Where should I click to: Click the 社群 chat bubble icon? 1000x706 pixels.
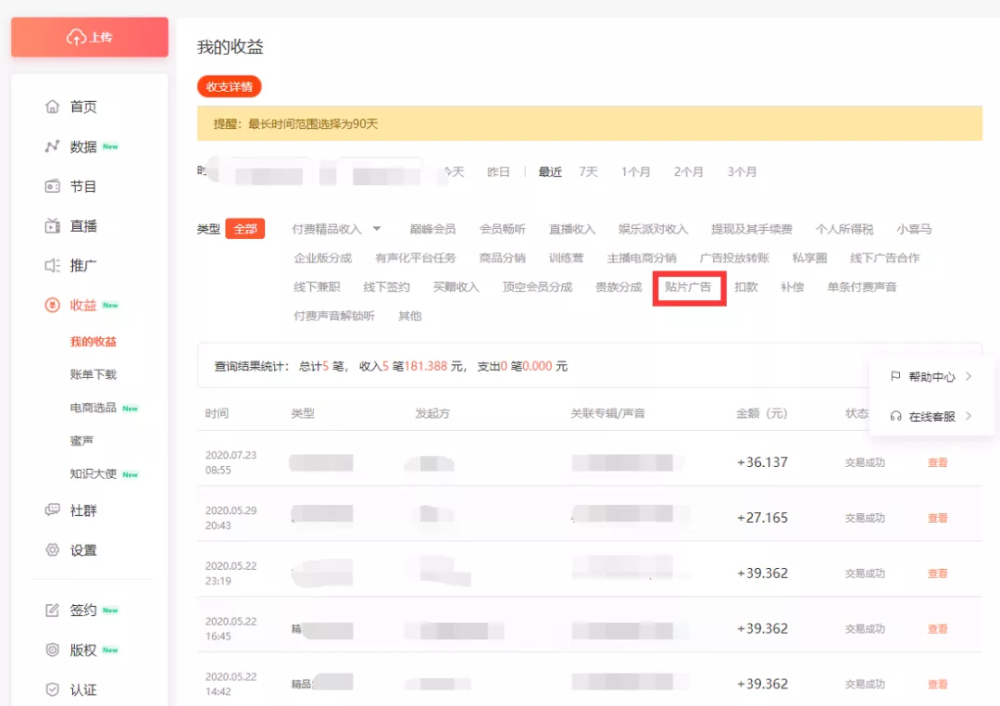[x=52, y=510]
